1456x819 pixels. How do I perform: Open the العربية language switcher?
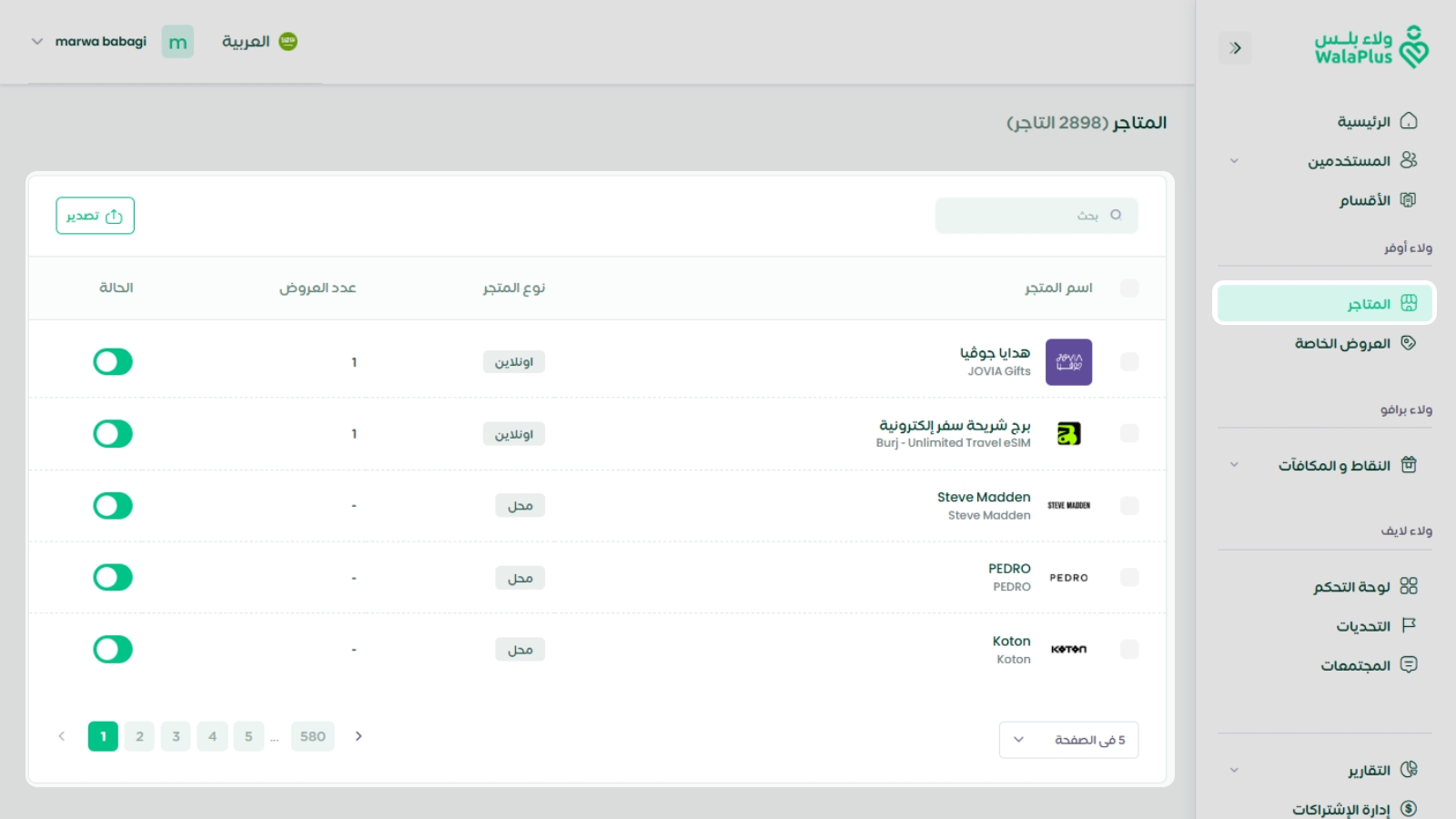259,41
